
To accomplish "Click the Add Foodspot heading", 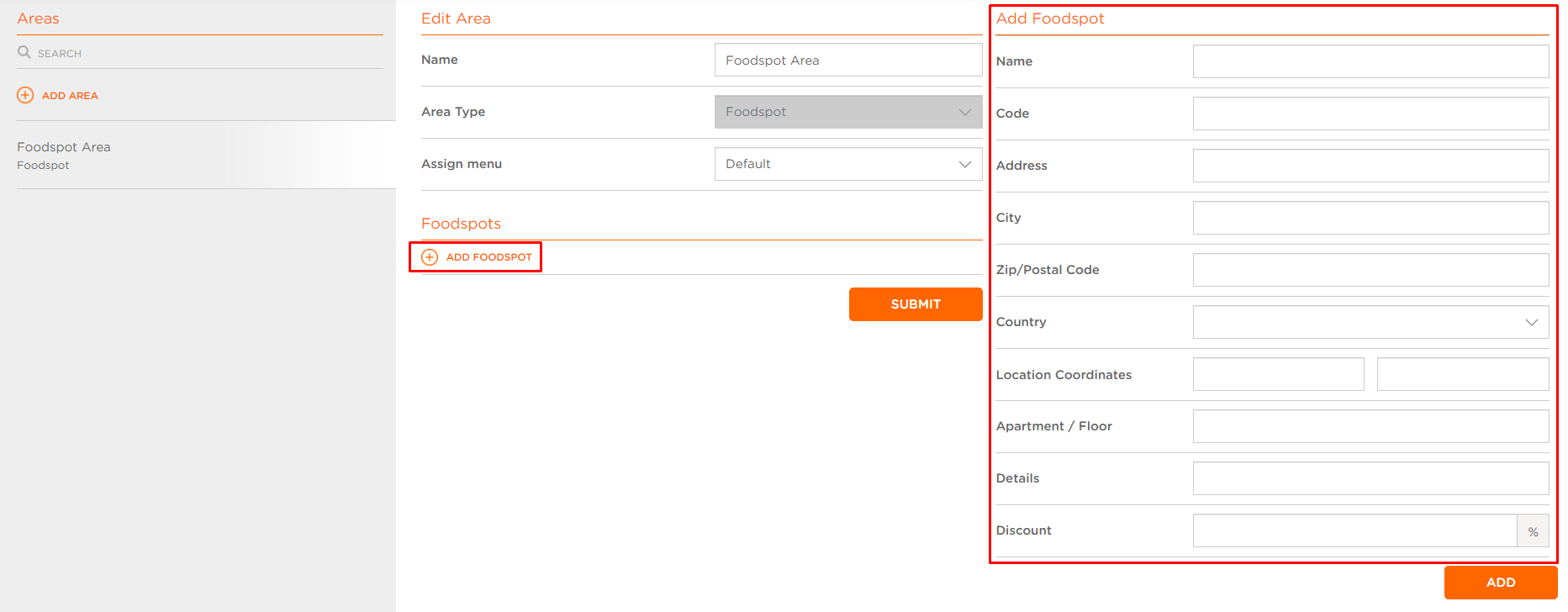I will click(1050, 18).
